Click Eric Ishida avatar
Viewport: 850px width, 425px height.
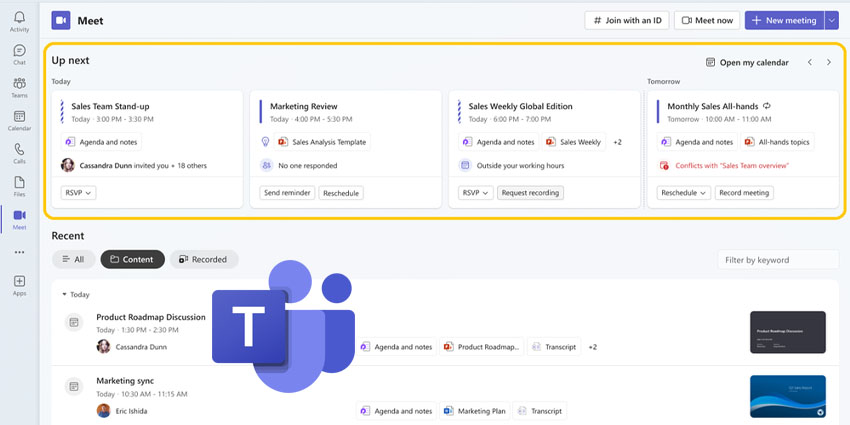pyautogui.click(x=103, y=411)
